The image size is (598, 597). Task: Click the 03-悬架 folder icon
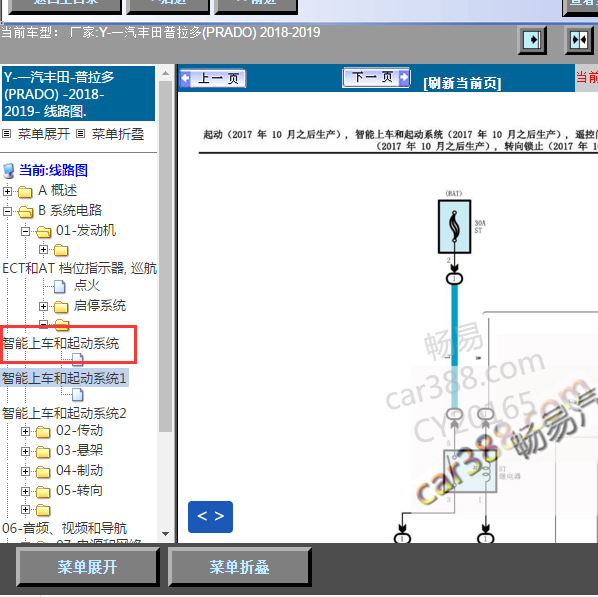[43, 452]
